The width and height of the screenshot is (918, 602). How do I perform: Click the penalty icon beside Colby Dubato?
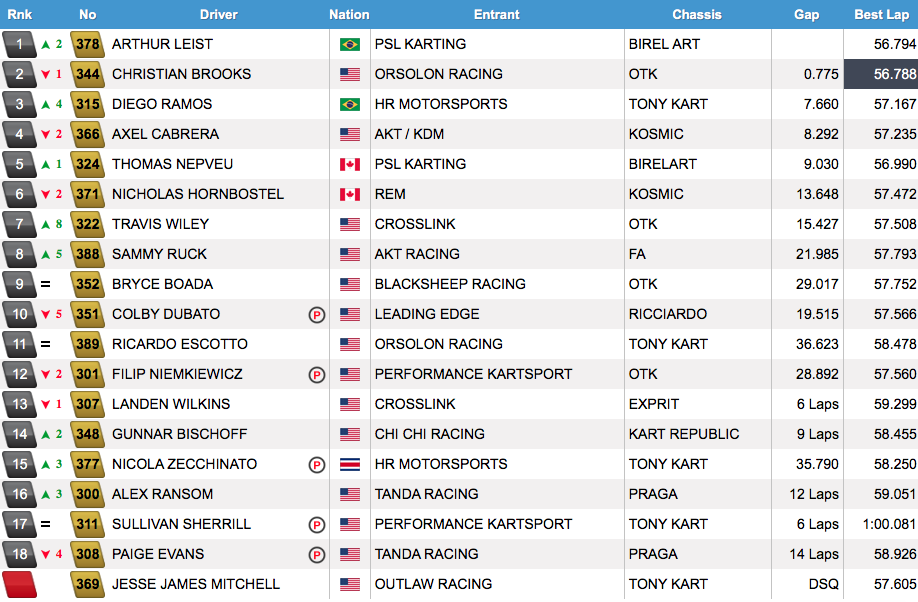click(x=317, y=315)
